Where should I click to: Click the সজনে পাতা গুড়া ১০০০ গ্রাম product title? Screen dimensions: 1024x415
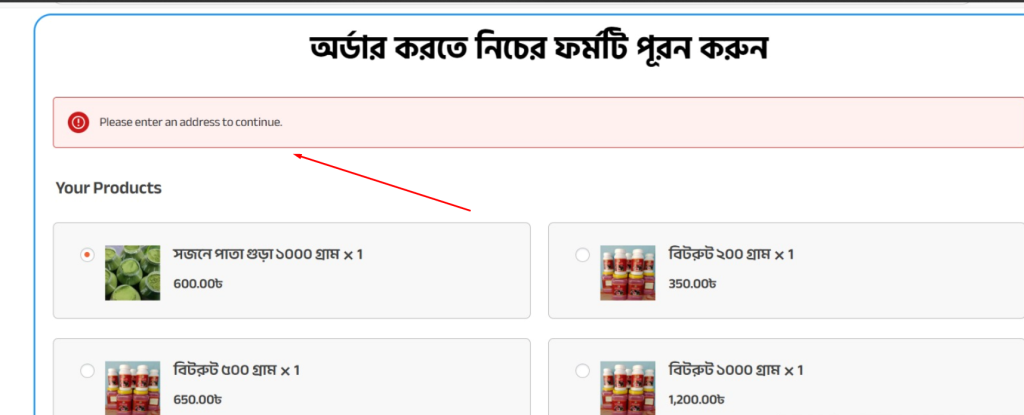268,254
